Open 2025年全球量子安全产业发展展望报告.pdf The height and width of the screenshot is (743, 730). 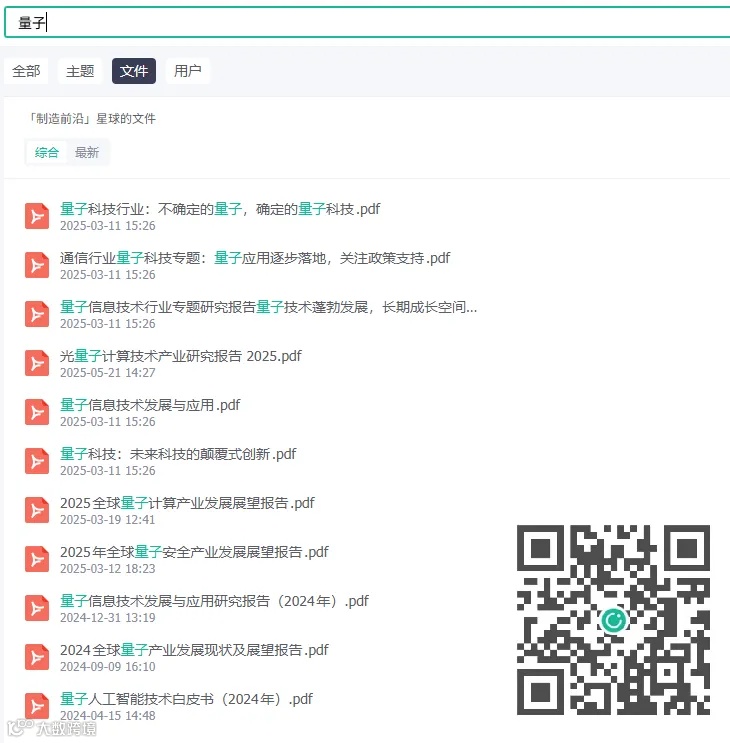(x=194, y=552)
